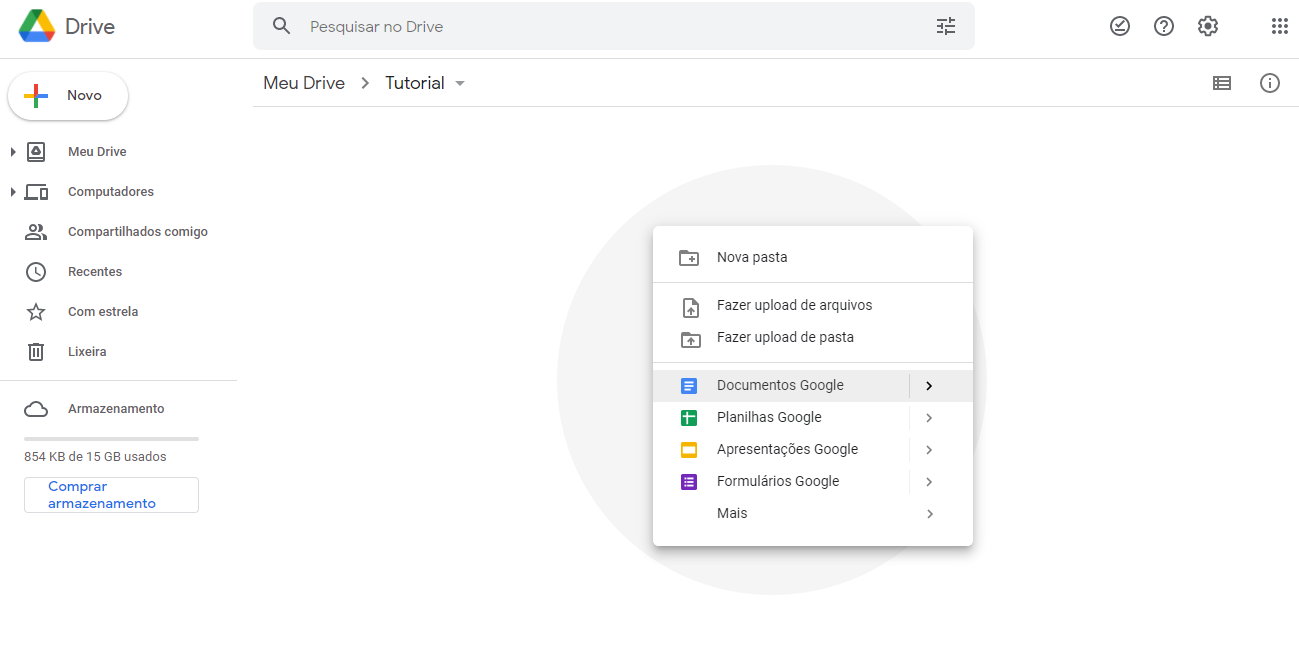Click the Com estrela star icon
The height and width of the screenshot is (650, 1299).
pos(36,312)
